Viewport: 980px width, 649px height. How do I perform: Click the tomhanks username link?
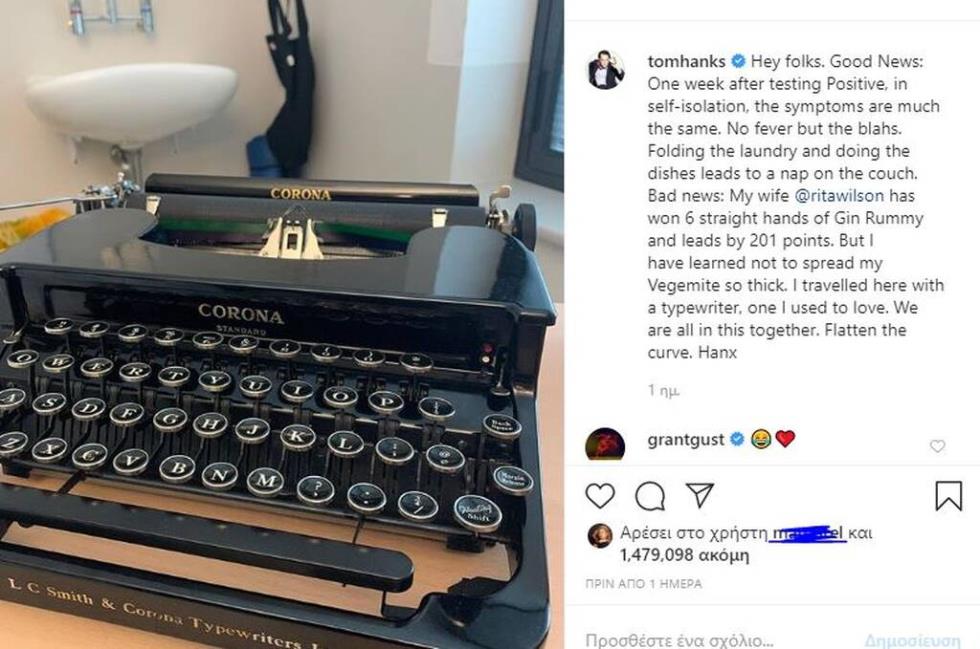click(x=686, y=61)
